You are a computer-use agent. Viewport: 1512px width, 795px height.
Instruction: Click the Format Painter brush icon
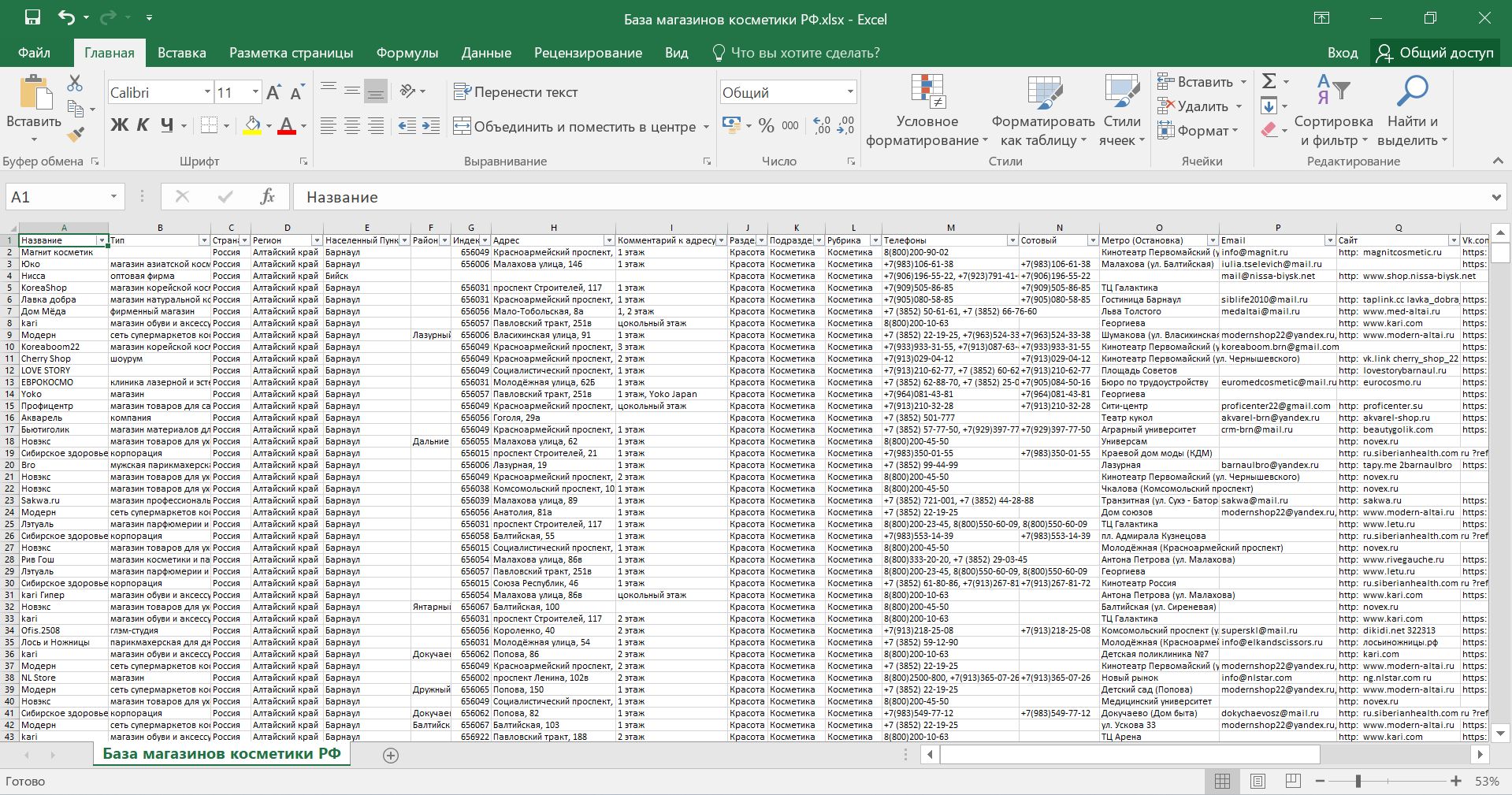point(76,135)
